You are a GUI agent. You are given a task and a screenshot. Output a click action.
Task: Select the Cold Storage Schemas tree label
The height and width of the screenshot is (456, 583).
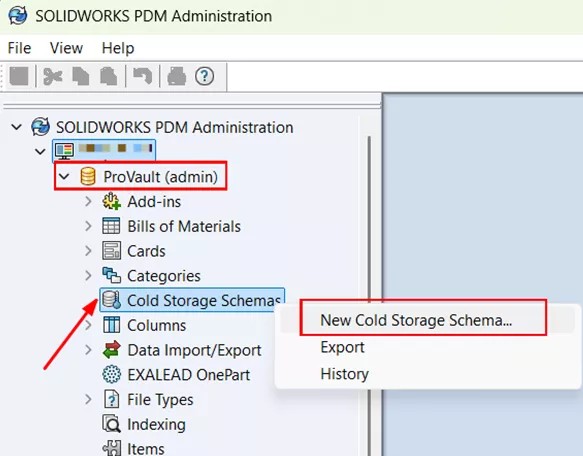[x=204, y=301]
